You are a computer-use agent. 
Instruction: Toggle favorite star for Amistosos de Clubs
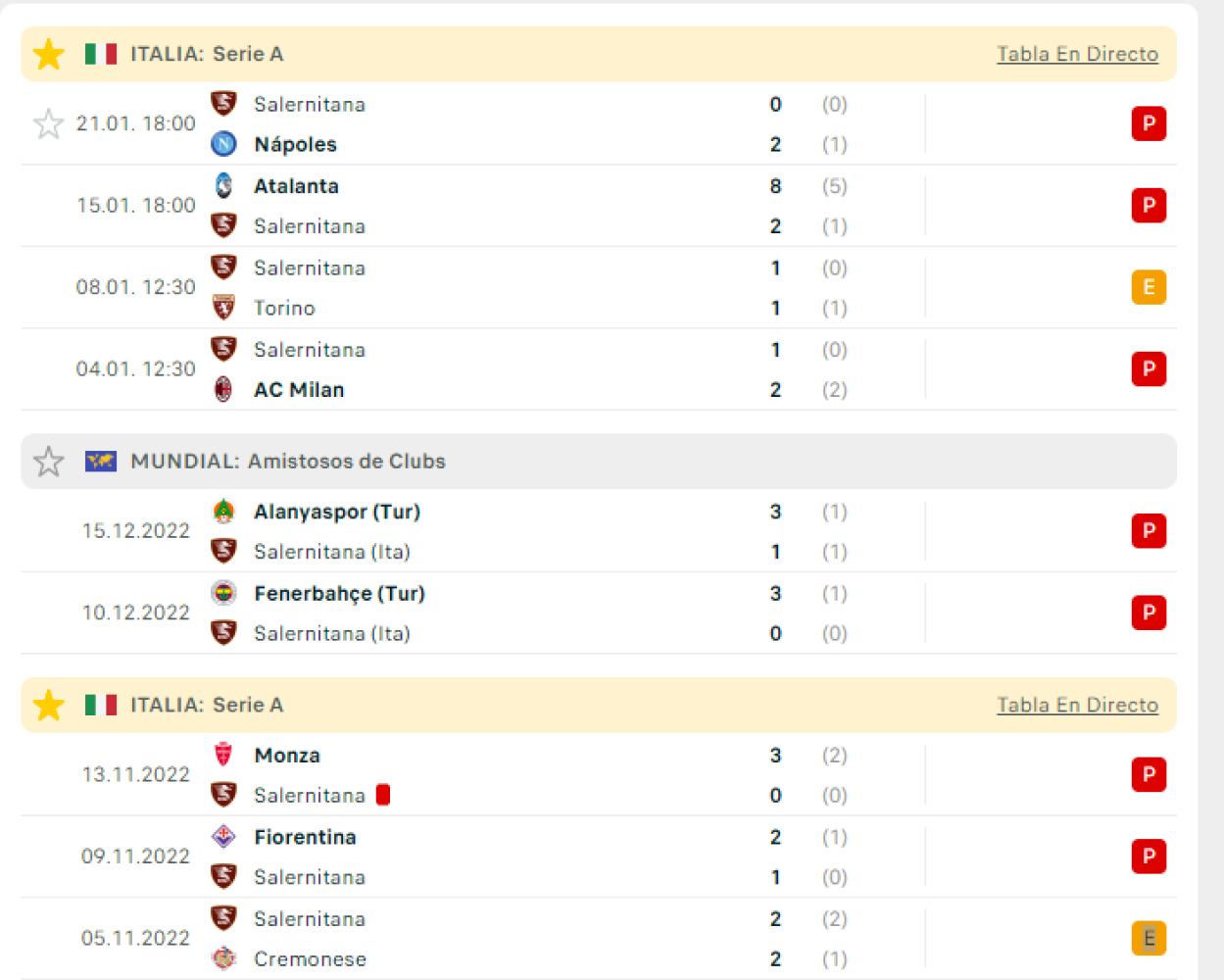coord(48,462)
